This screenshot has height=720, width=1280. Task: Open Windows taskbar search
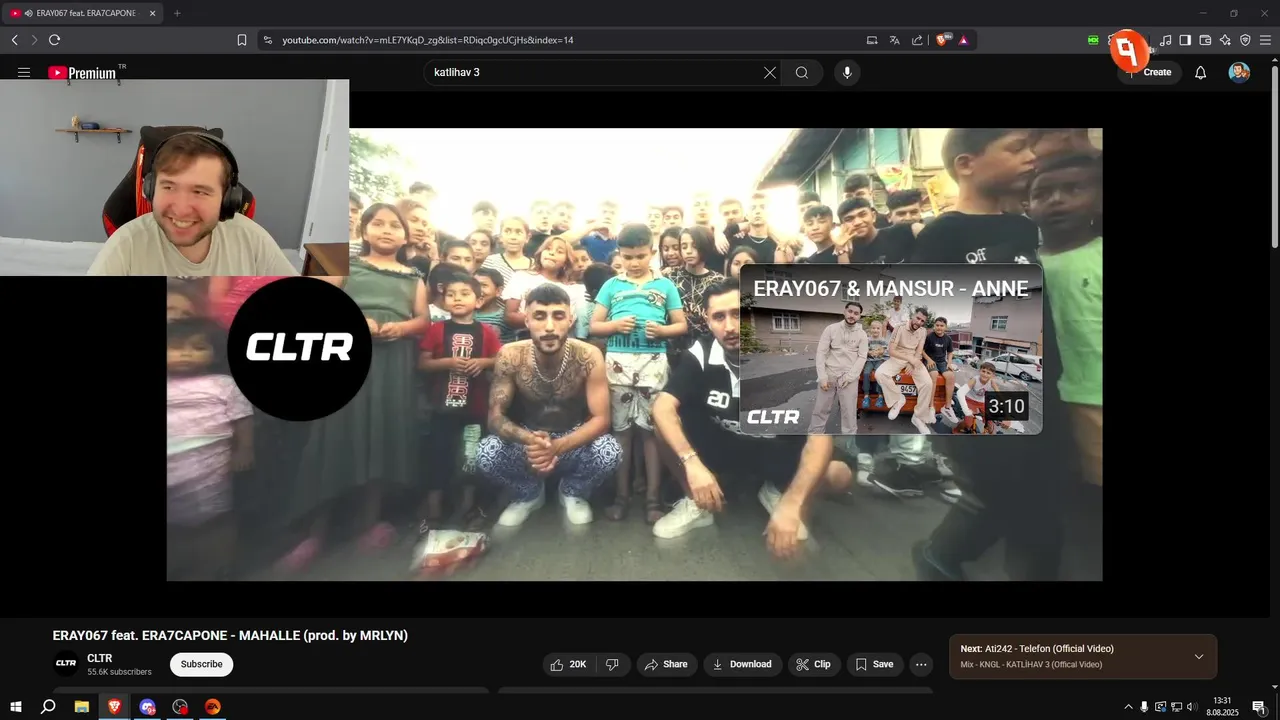[x=48, y=706]
